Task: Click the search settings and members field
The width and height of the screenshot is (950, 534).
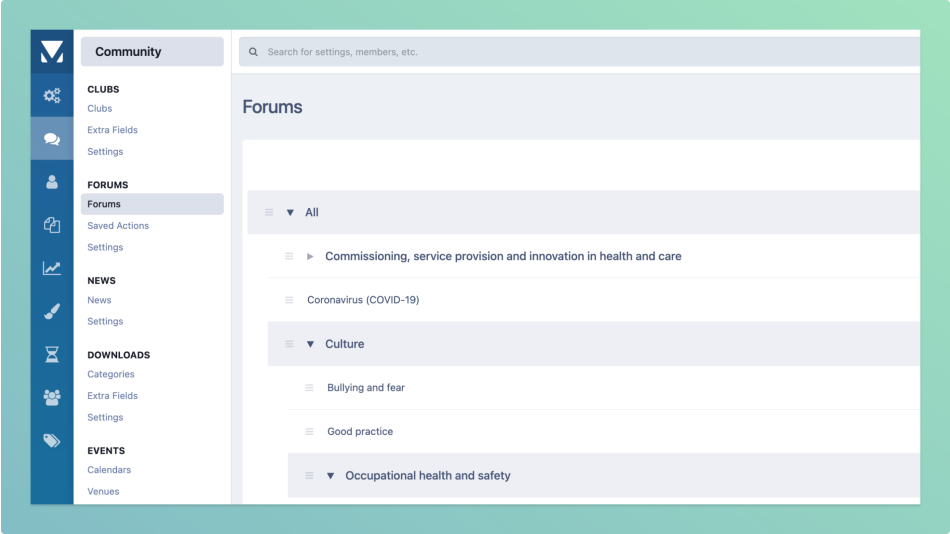Action: point(580,52)
